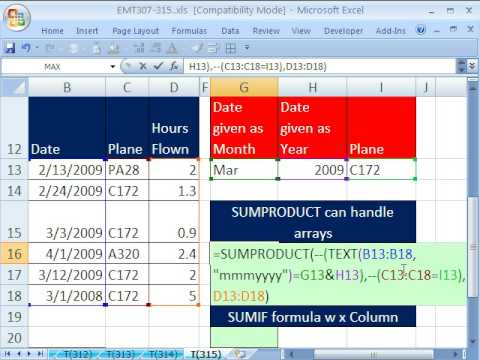Image resolution: width=480 pixels, height=360 pixels.
Task: Click the Save icon in quick access toolbar
Action: click(10, 48)
